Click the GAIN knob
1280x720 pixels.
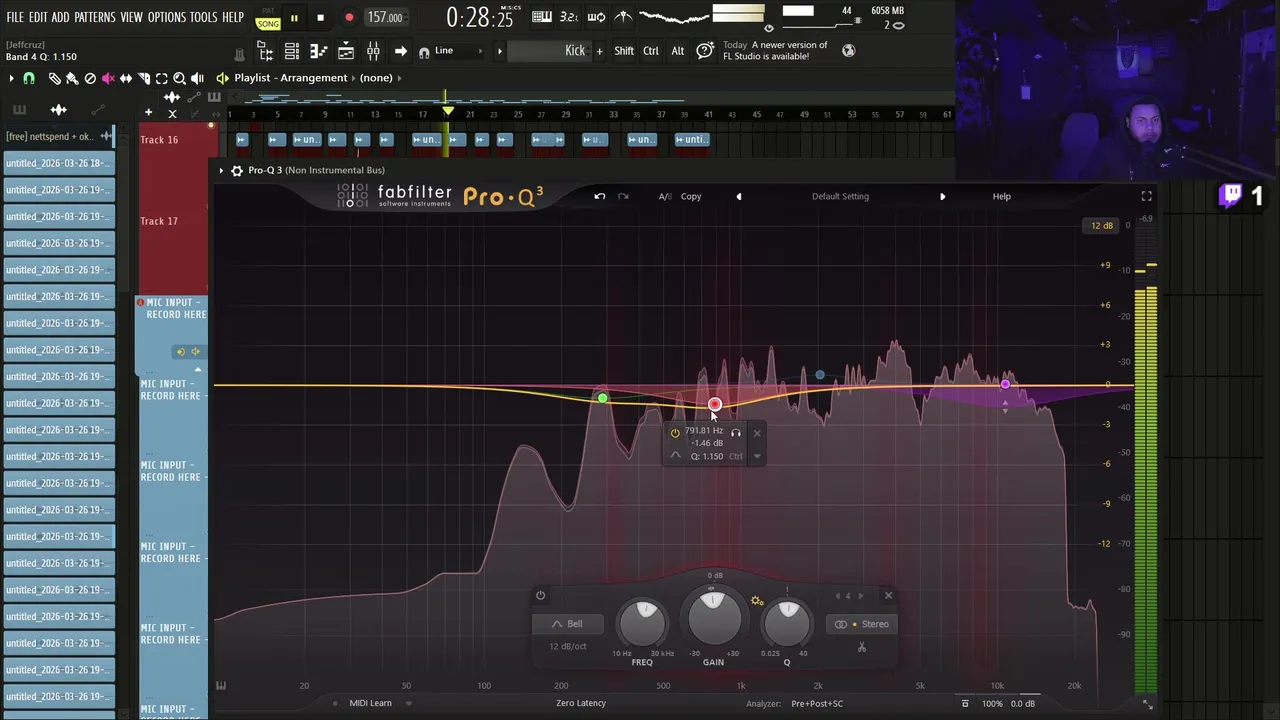pyautogui.click(x=714, y=617)
